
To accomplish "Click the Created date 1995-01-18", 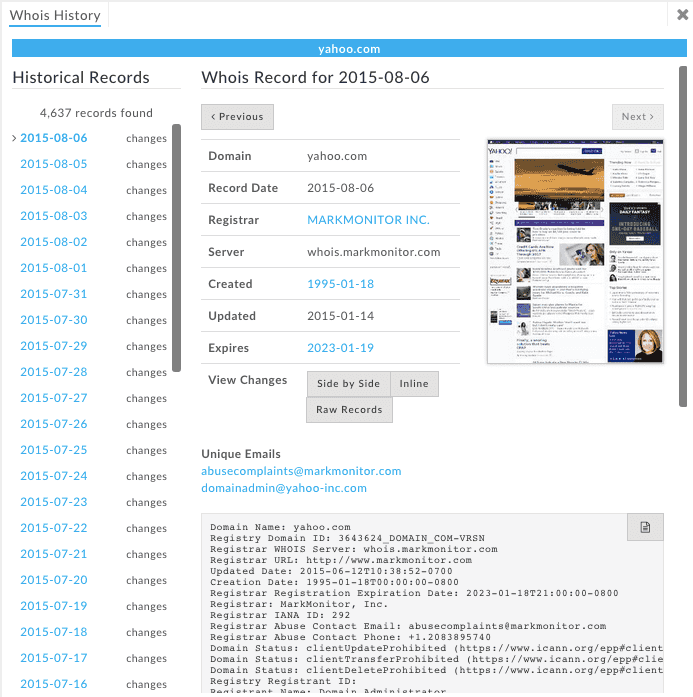I will point(340,284).
